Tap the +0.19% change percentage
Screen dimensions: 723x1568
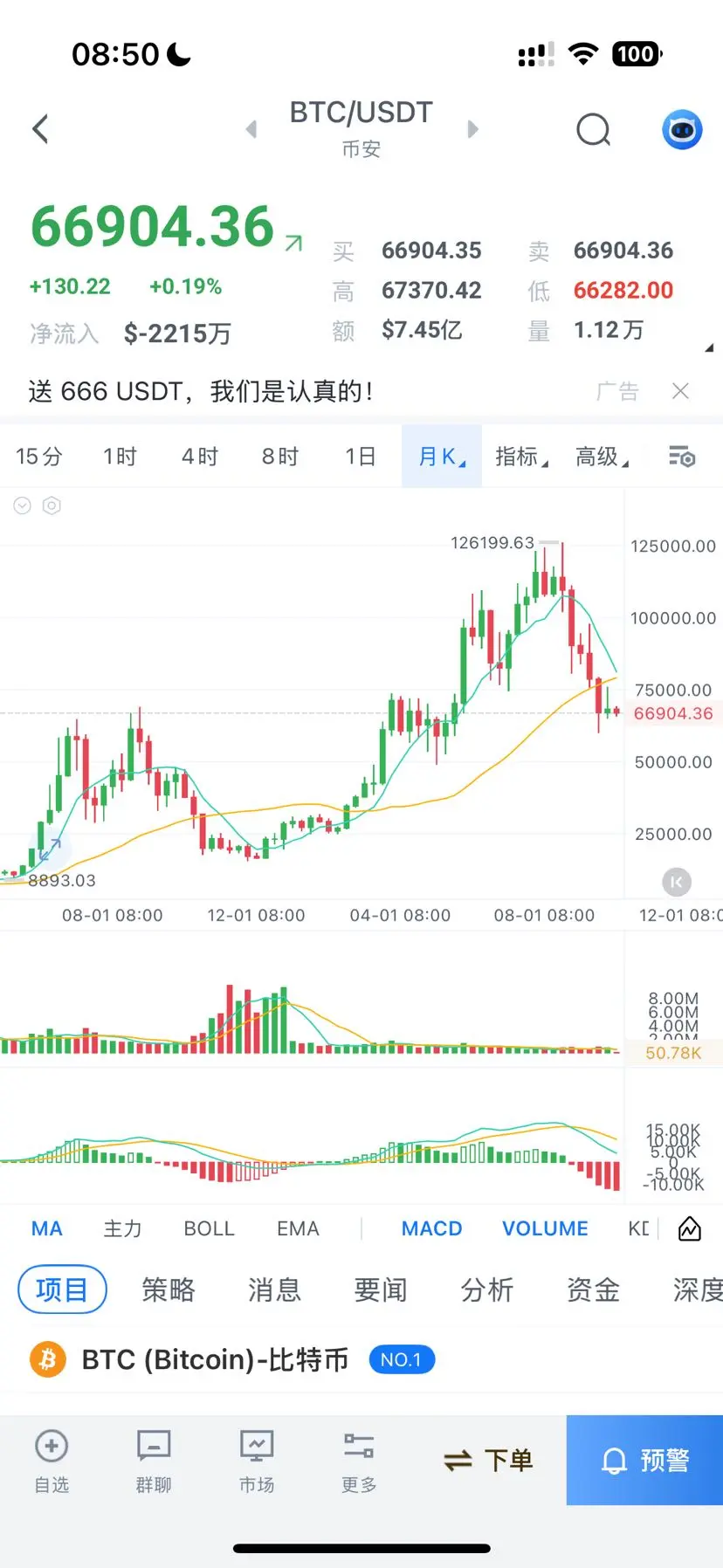[186, 286]
